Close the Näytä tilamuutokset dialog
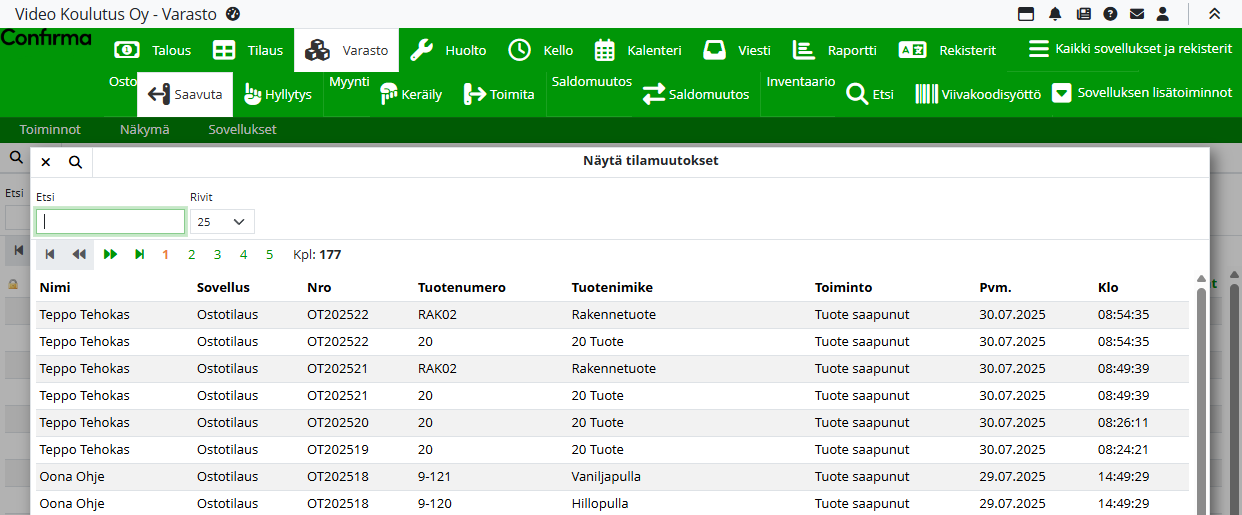Viewport: 1242px width, 515px height. (46, 162)
